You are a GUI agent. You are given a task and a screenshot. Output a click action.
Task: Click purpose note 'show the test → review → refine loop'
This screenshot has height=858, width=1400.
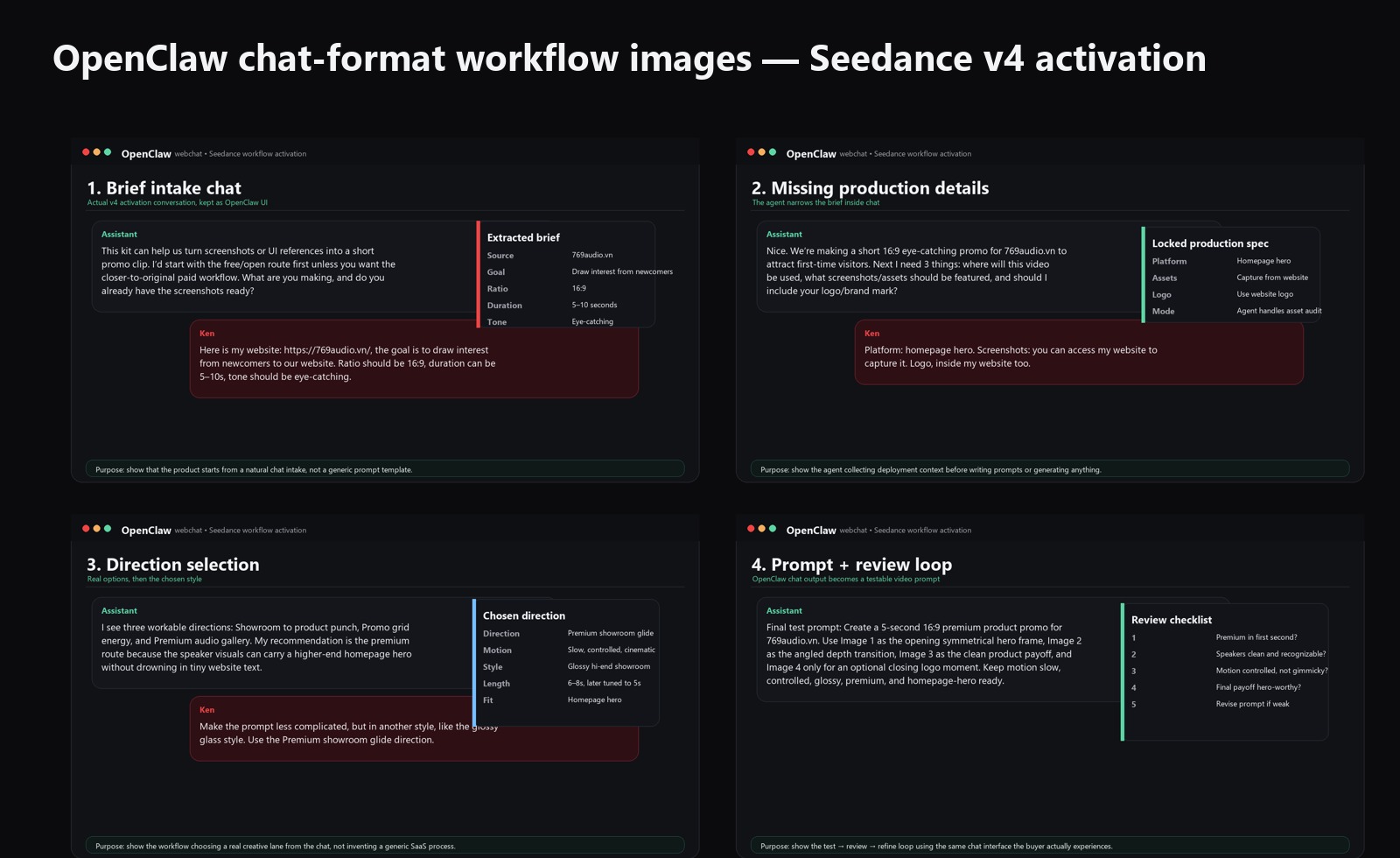(x=1049, y=846)
